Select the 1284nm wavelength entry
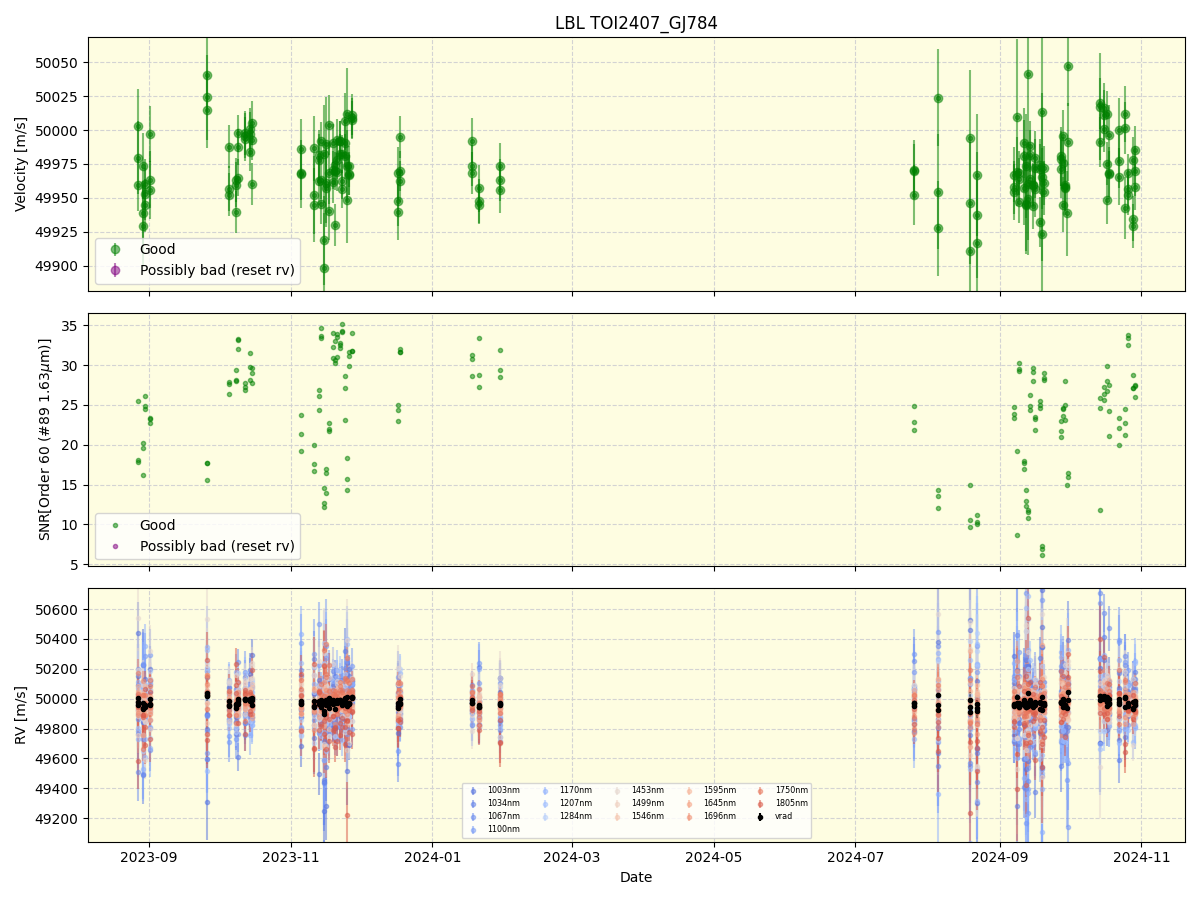 click(x=546, y=816)
